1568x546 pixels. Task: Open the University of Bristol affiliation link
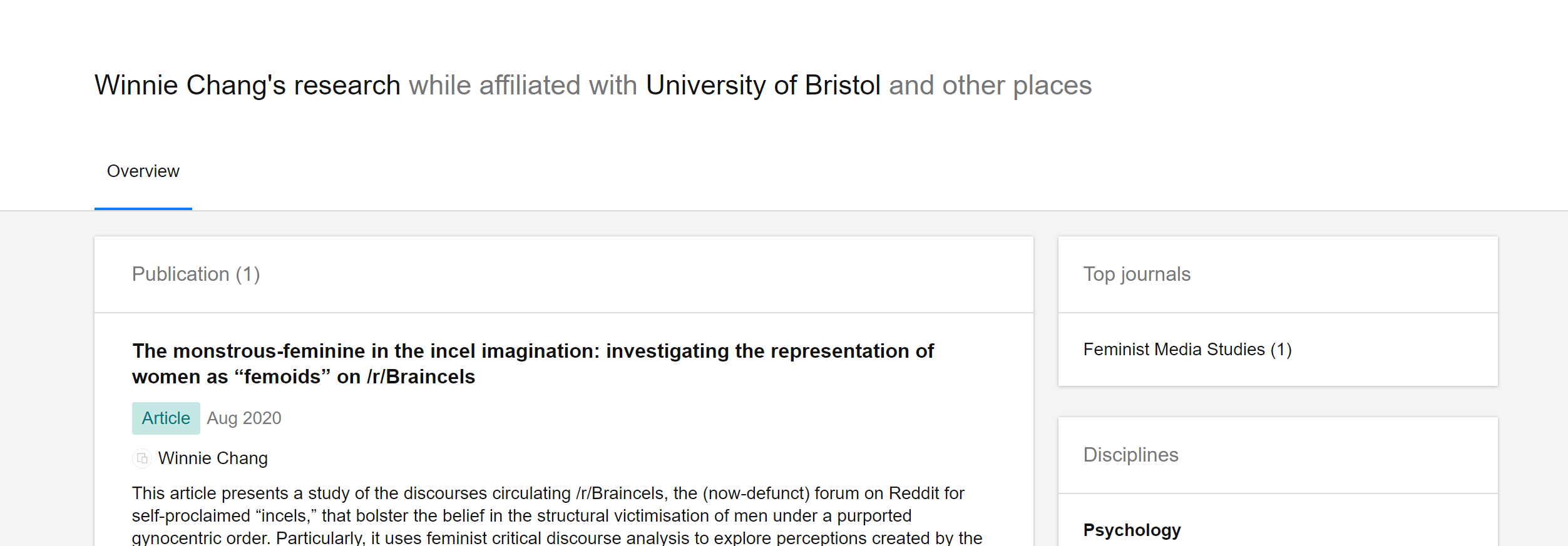763,86
